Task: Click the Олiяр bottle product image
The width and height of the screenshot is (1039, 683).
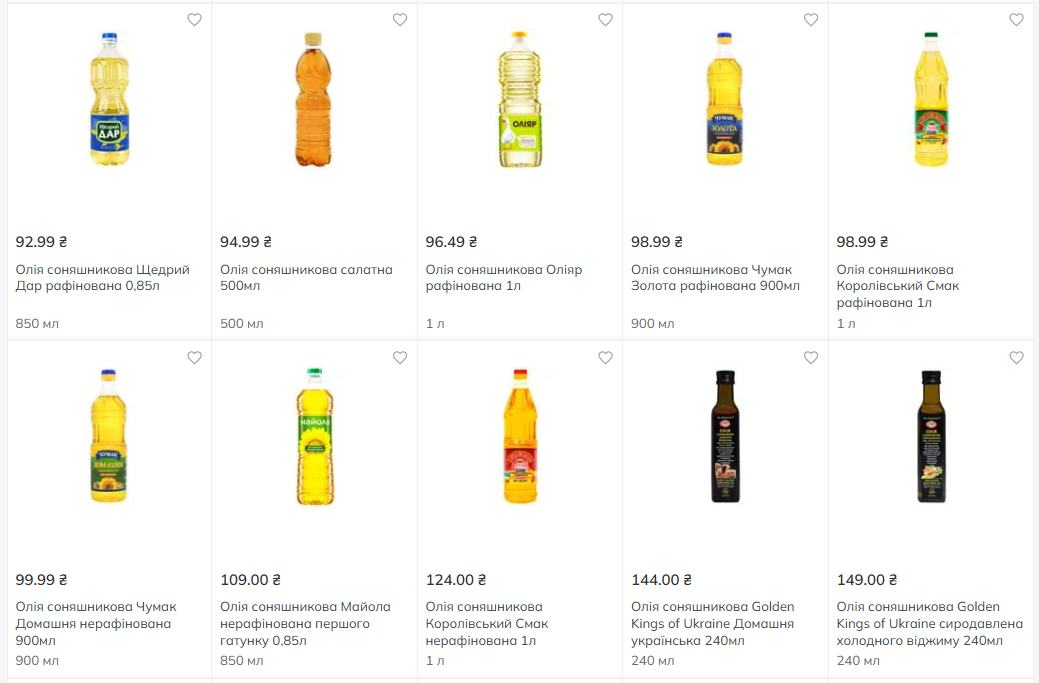Action: (x=520, y=99)
